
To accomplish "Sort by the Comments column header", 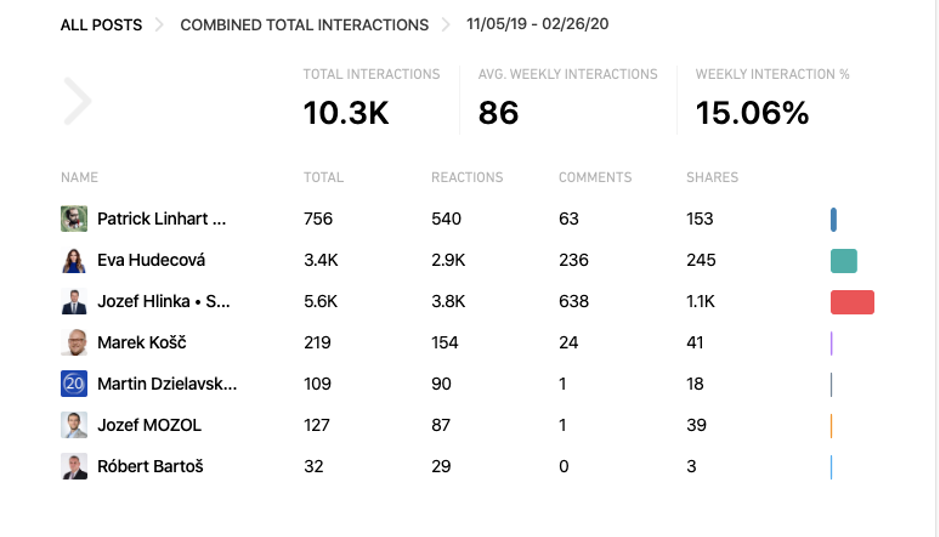I will 595,177.
